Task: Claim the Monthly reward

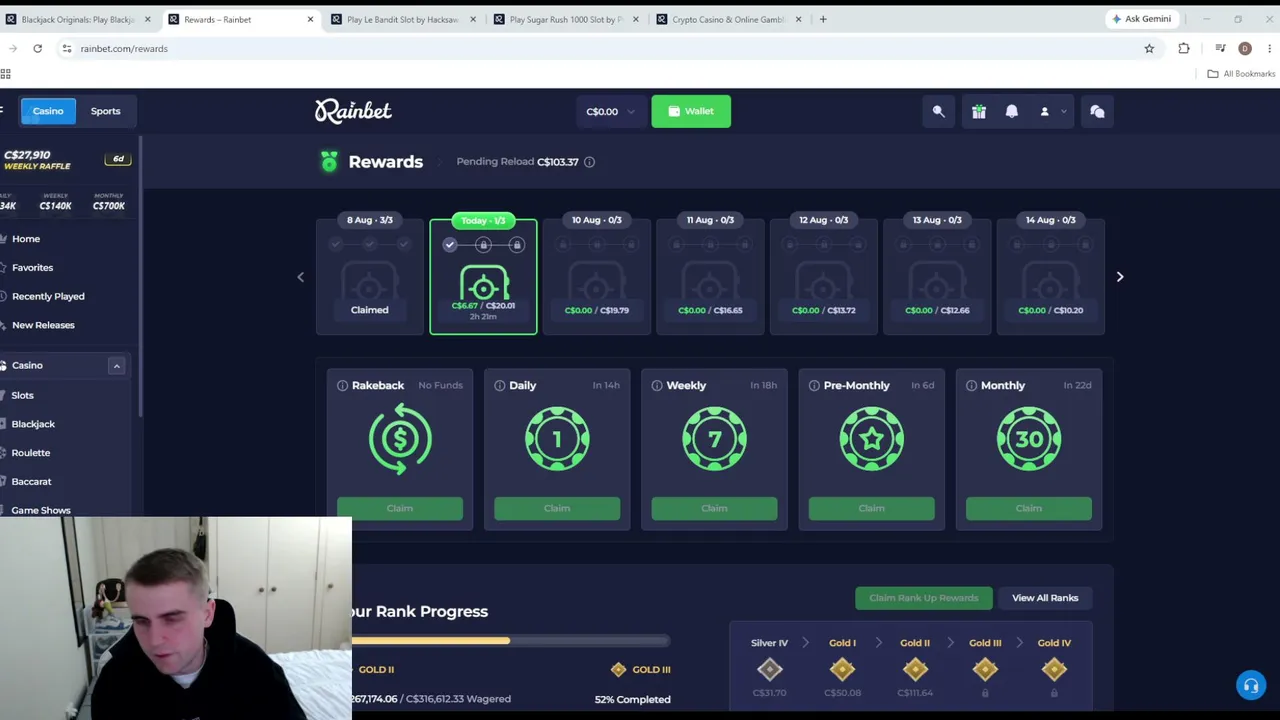Action: [x=1028, y=508]
